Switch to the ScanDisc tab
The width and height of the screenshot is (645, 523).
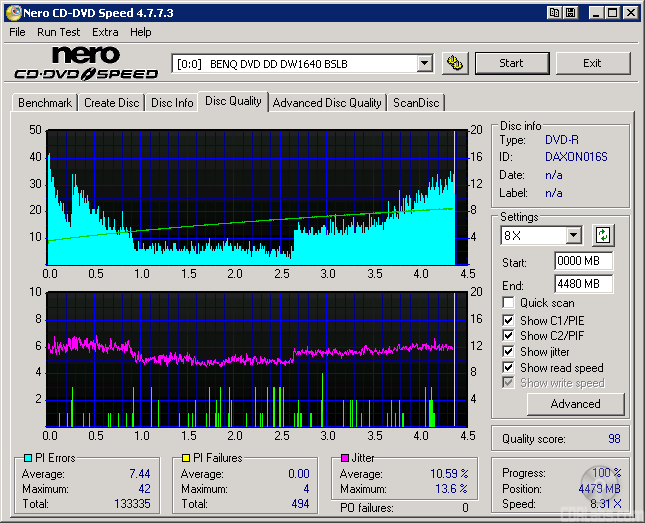[415, 103]
